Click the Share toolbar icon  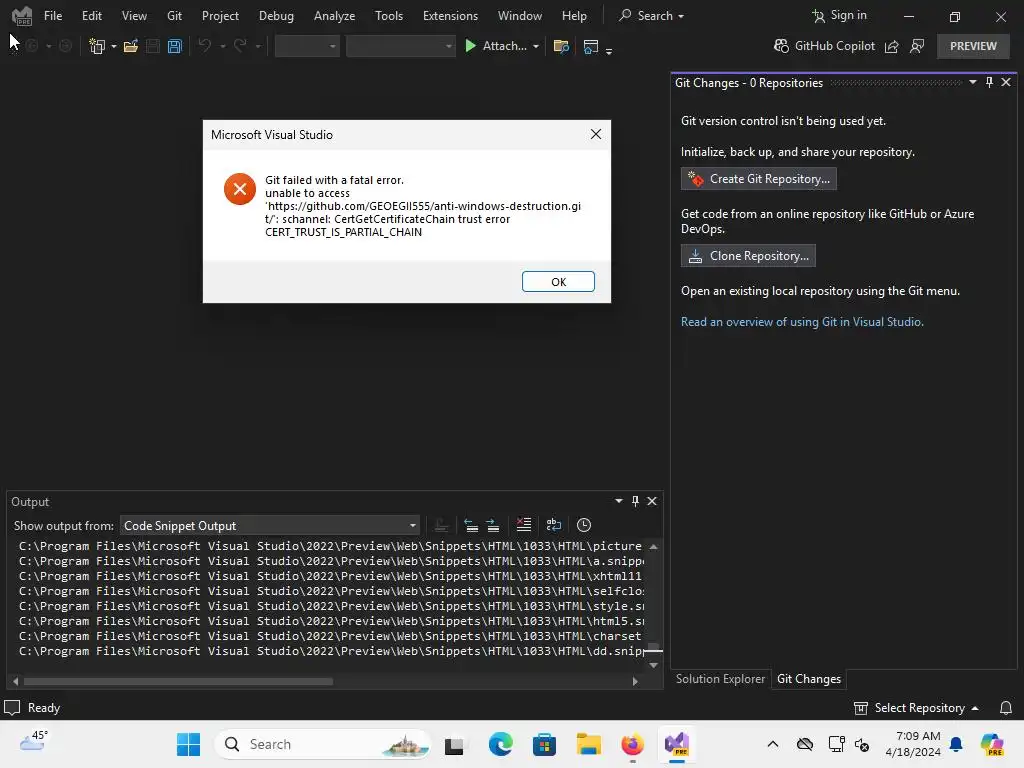coord(891,46)
